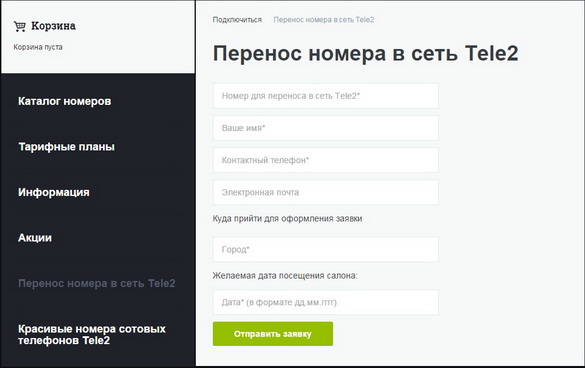Open the Корзина heading link
This screenshot has height=368, width=585.
coord(53,26)
